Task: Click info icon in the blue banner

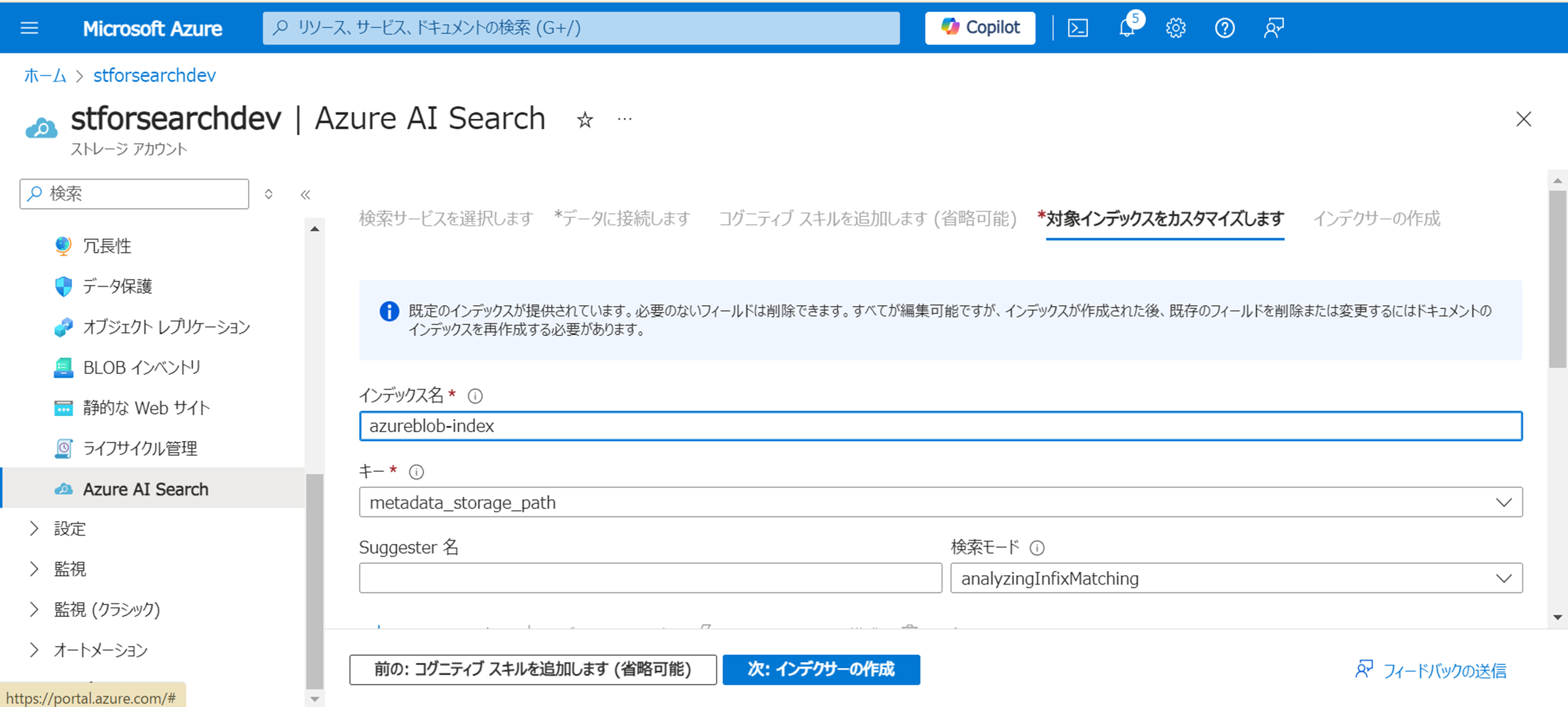Action: (389, 311)
